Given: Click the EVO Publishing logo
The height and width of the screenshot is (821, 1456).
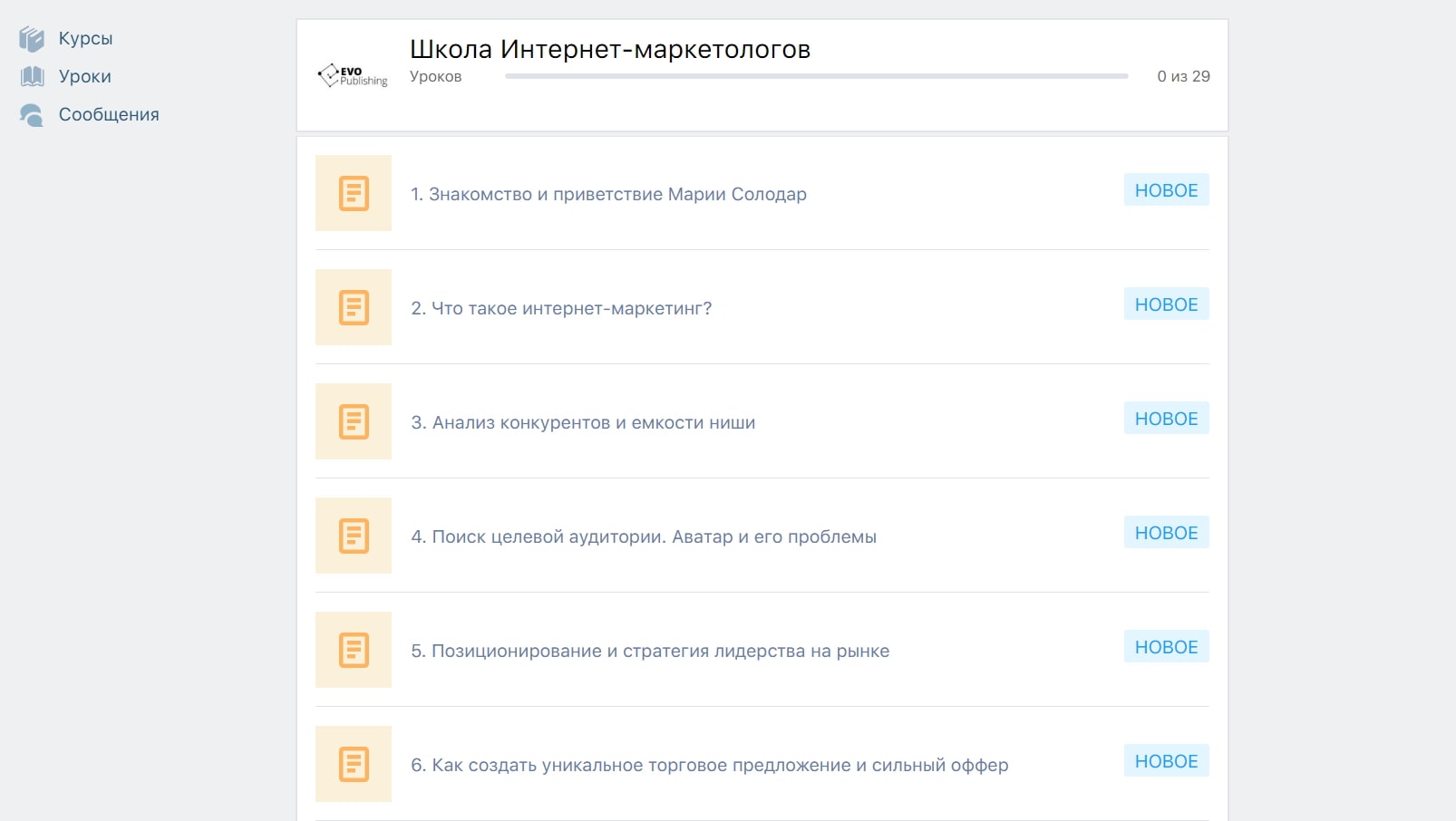Looking at the screenshot, I should coord(353,76).
